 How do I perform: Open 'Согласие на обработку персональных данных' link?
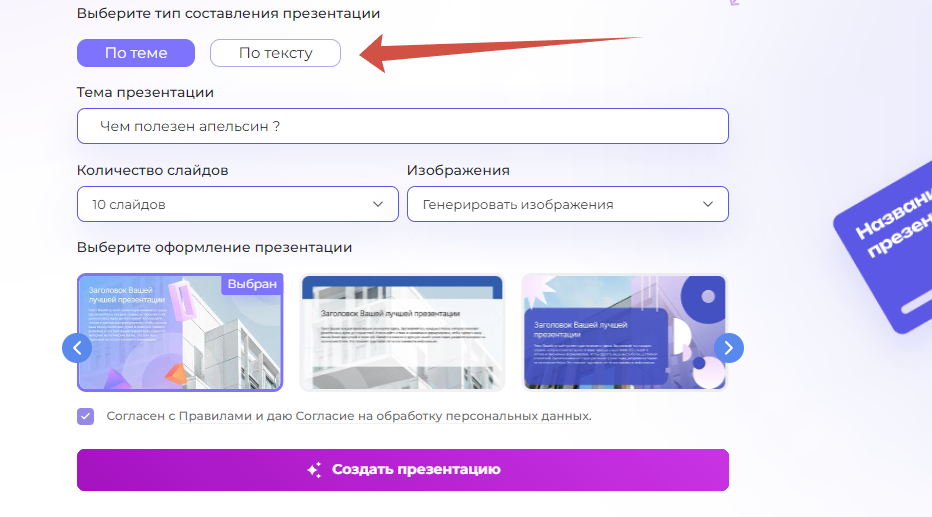442,416
